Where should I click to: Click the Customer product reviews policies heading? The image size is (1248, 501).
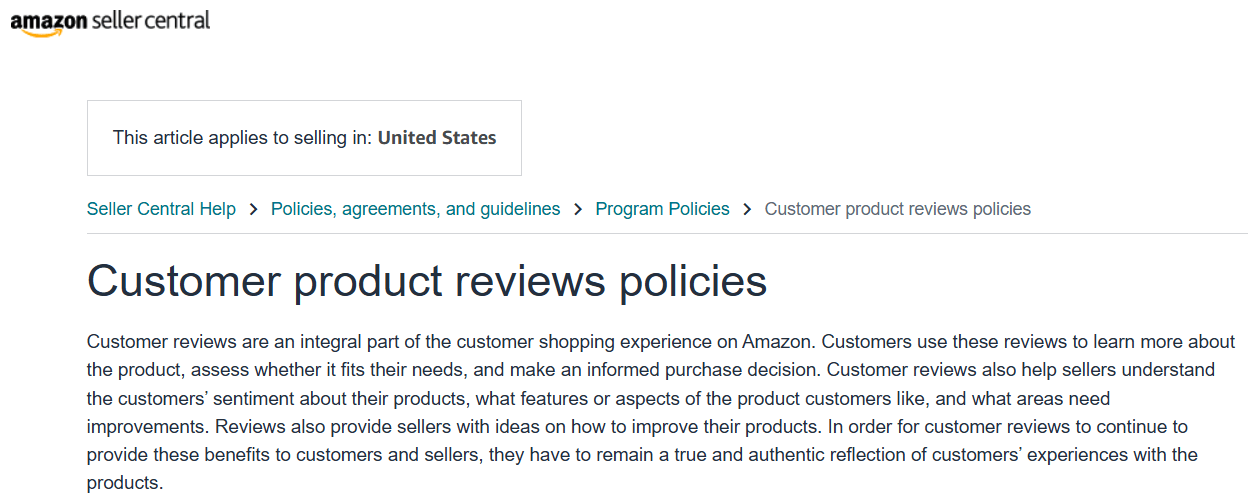(x=427, y=281)
